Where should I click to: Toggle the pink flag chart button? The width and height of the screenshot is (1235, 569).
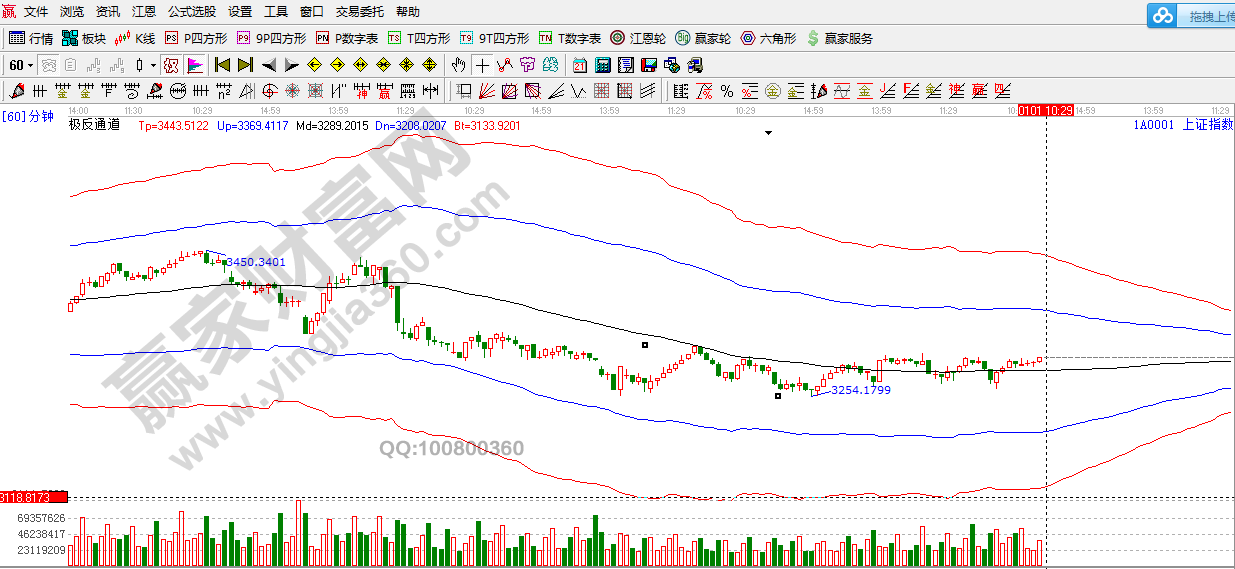[194, 65]
